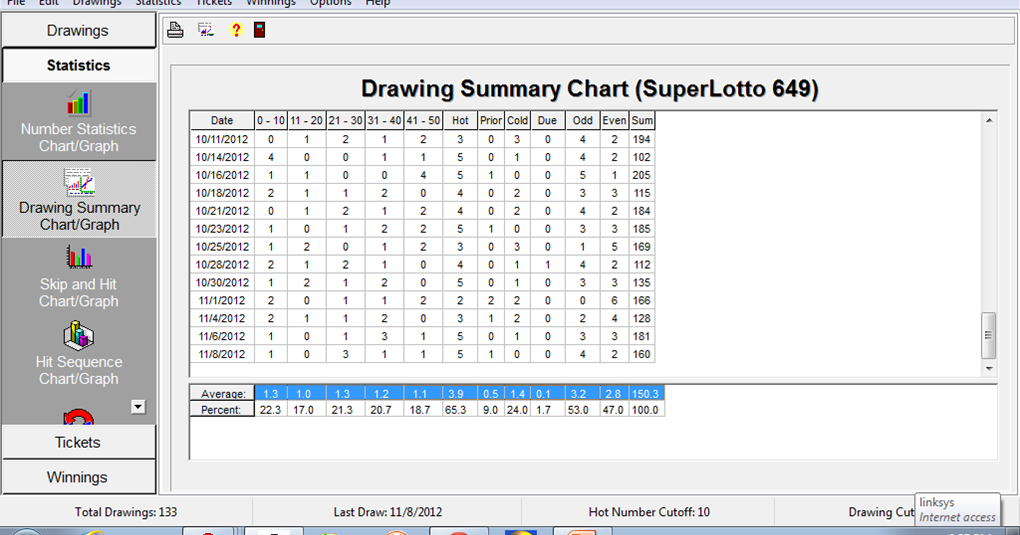Click the Average row label
The image size is (1020, 535).
point(222,394)
